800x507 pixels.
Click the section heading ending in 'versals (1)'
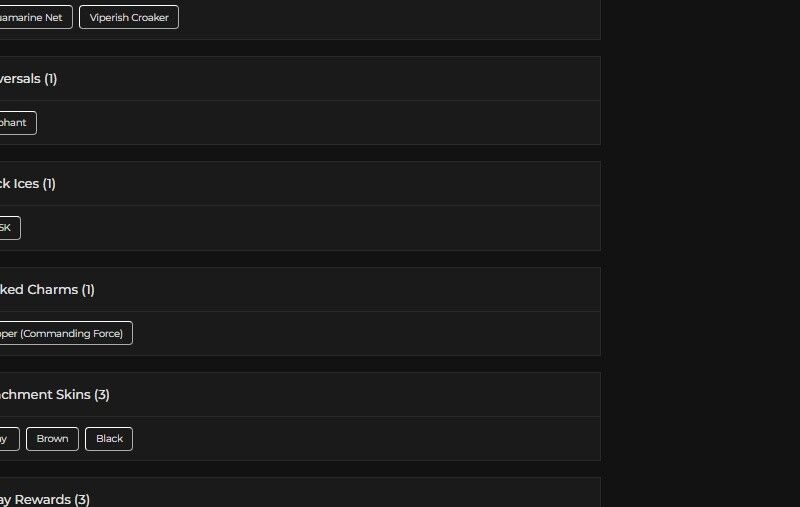click(x=28, y=79)
